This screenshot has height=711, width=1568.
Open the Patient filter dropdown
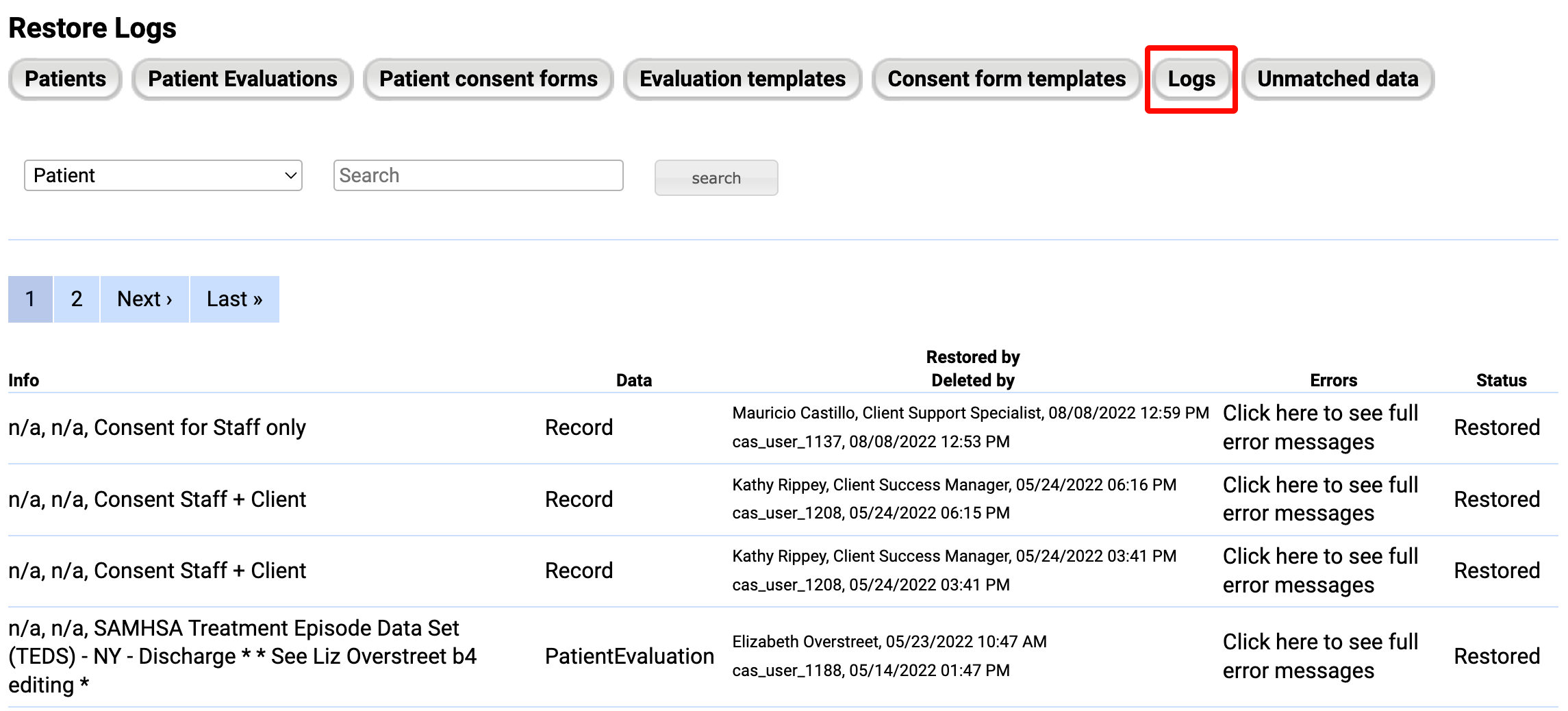163,175
